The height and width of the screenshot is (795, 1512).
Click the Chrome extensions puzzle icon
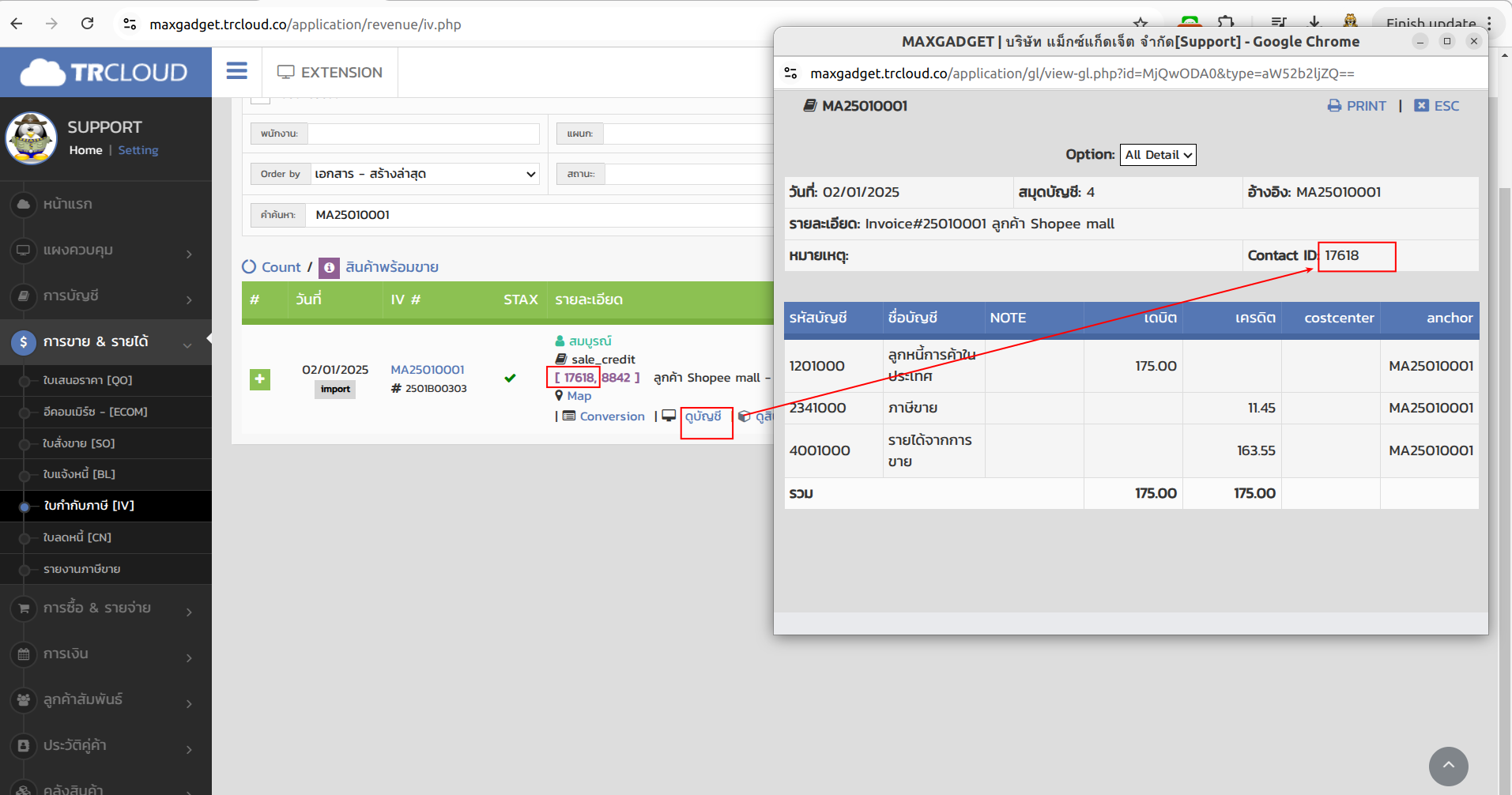point(1226,22)
